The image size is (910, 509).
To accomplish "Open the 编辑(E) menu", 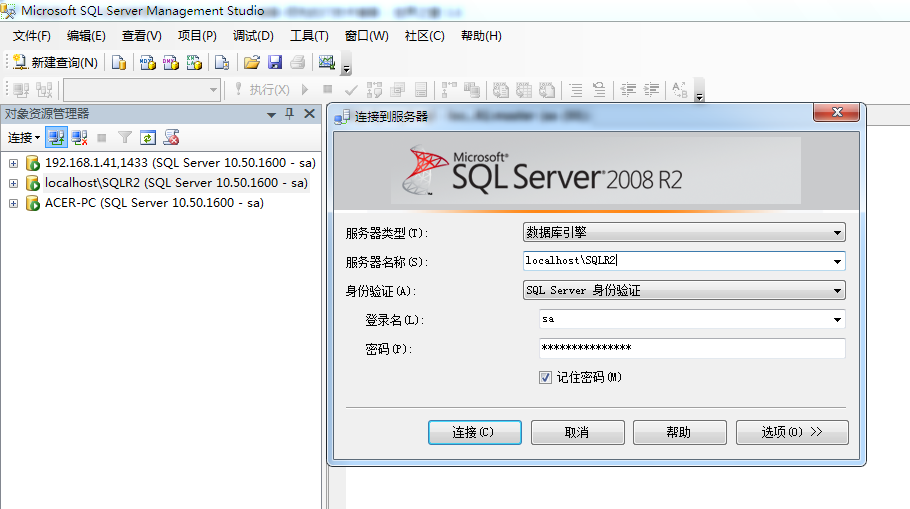I will (86, 36).
